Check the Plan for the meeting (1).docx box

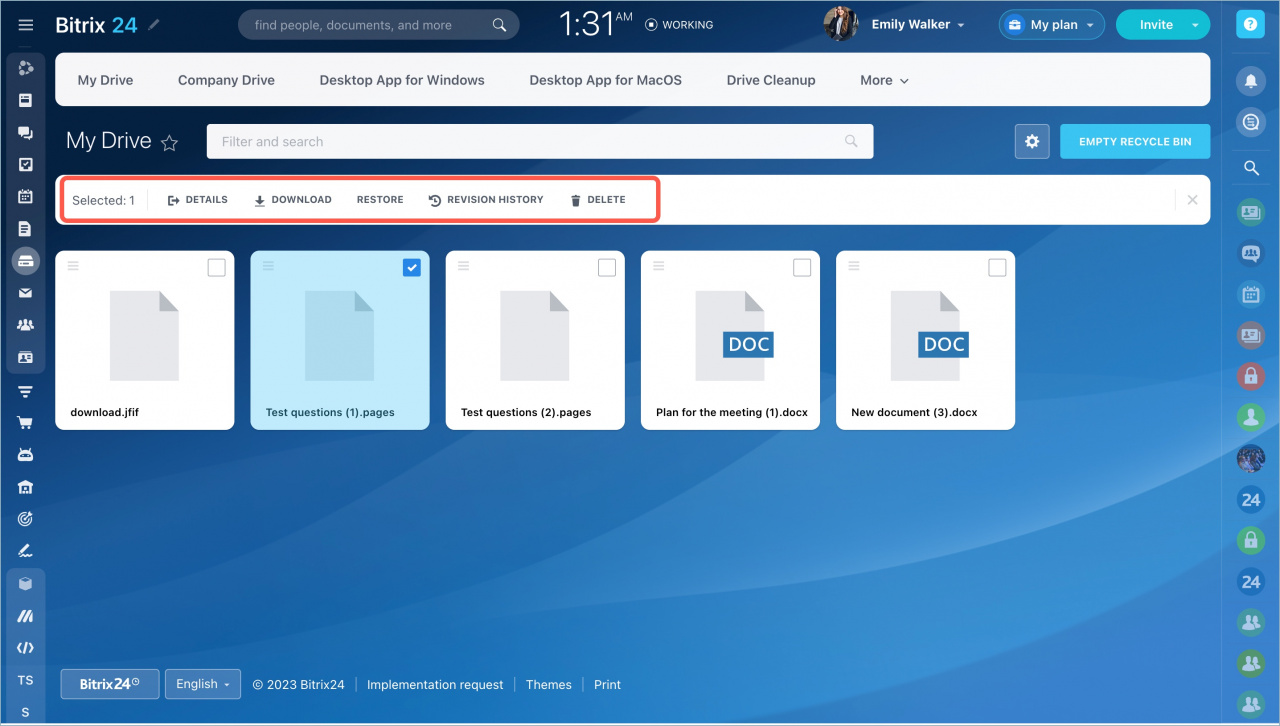[x=802, y=268]
